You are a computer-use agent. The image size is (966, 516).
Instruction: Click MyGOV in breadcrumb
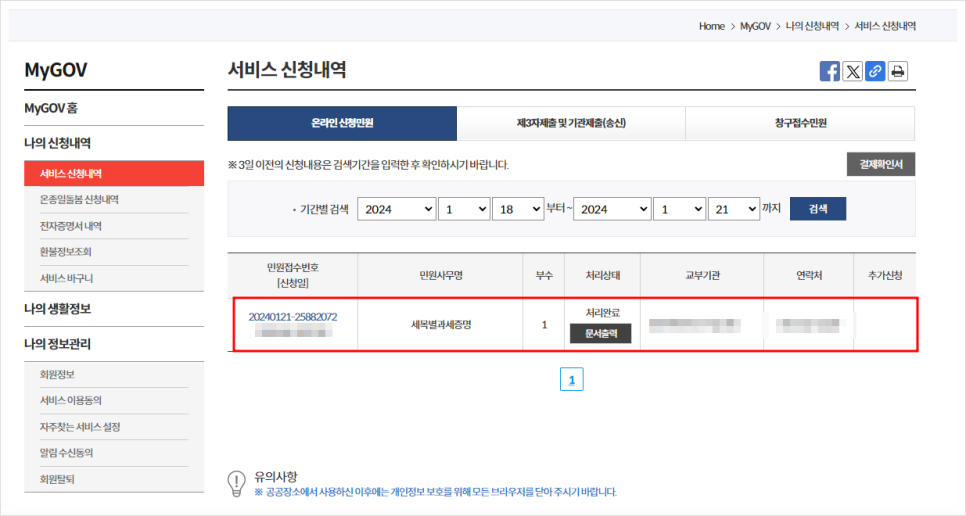(755, 26)
